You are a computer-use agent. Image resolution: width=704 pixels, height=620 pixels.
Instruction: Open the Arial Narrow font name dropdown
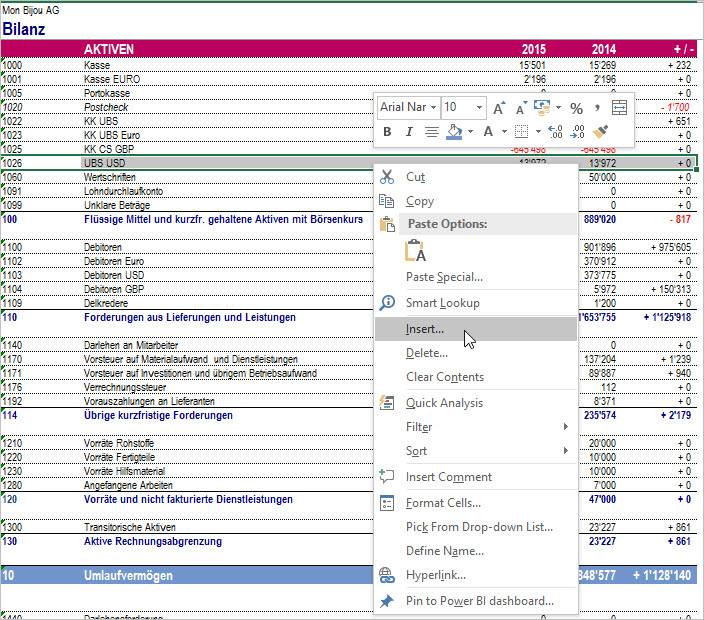(433, 107)
